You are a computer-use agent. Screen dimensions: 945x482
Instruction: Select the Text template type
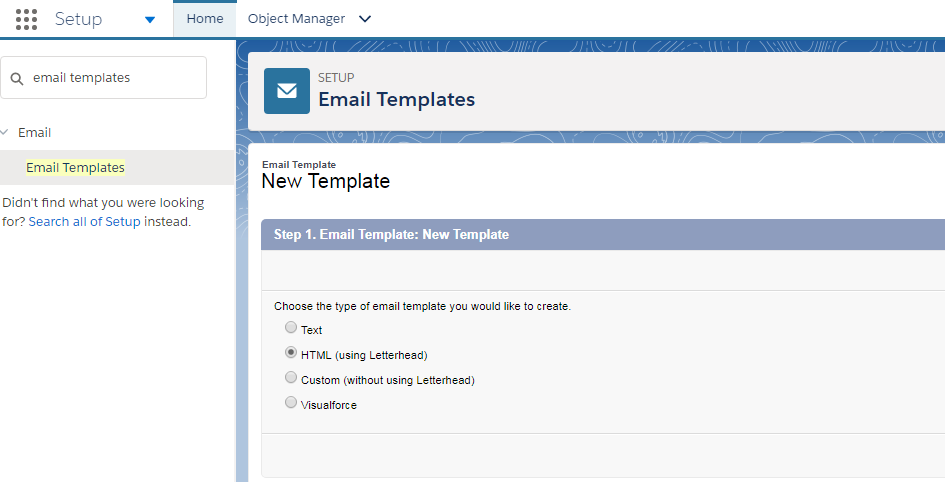tap(290, 327)
